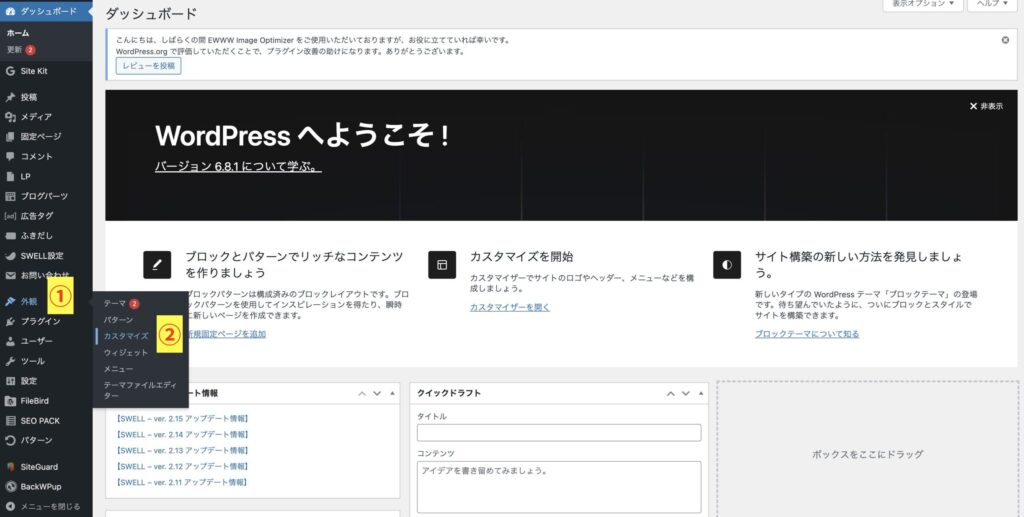Open the 表示オプション dropdown
The width and height of the screenshot is (1024, 517).
[x=923, y=5]
